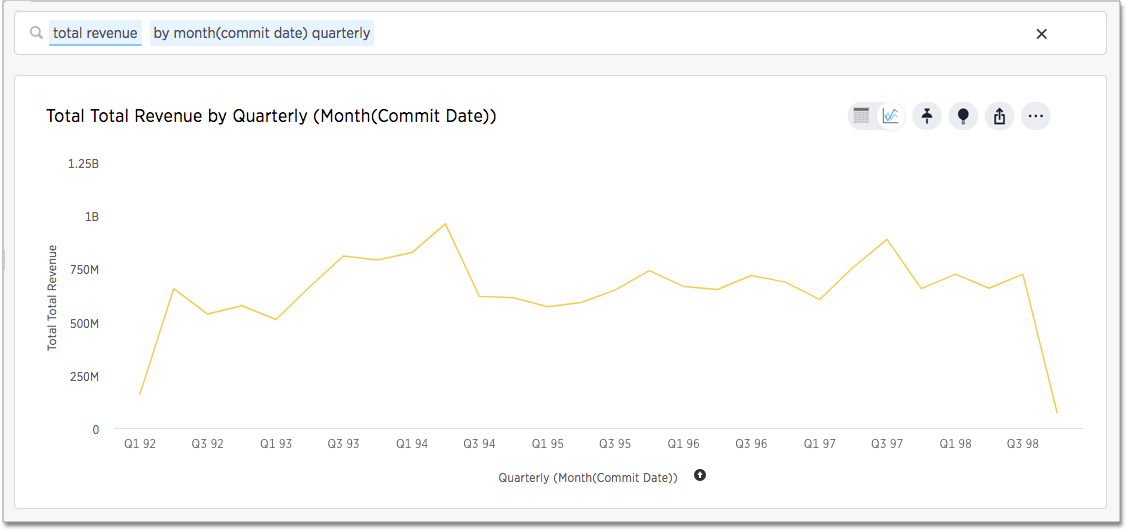Click the final low point of the line
1127x531 pixels.
(1056, 412)
